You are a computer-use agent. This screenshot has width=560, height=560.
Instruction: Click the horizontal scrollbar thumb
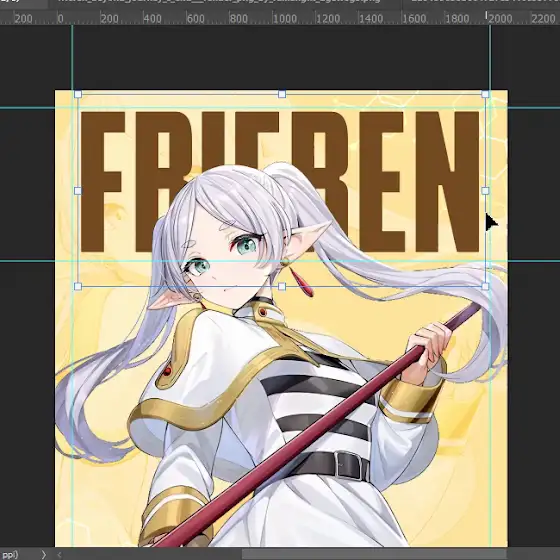click(x=374, y=554)
